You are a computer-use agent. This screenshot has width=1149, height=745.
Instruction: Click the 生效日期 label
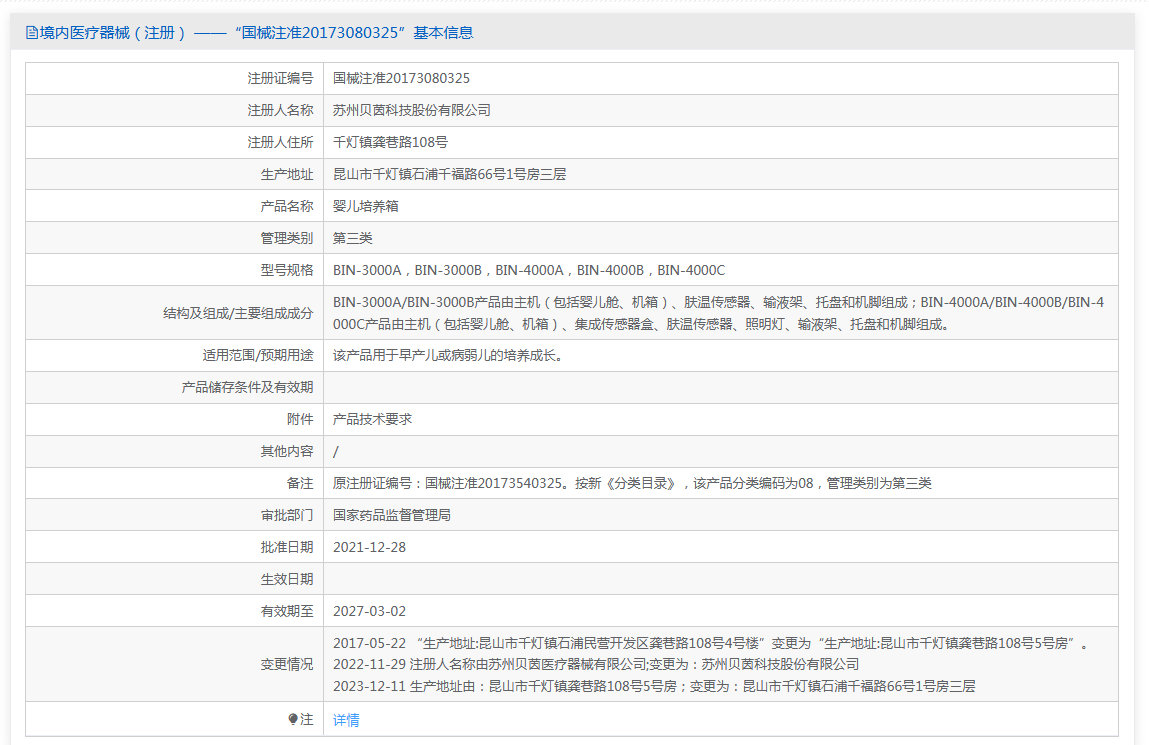pos(287,579)
